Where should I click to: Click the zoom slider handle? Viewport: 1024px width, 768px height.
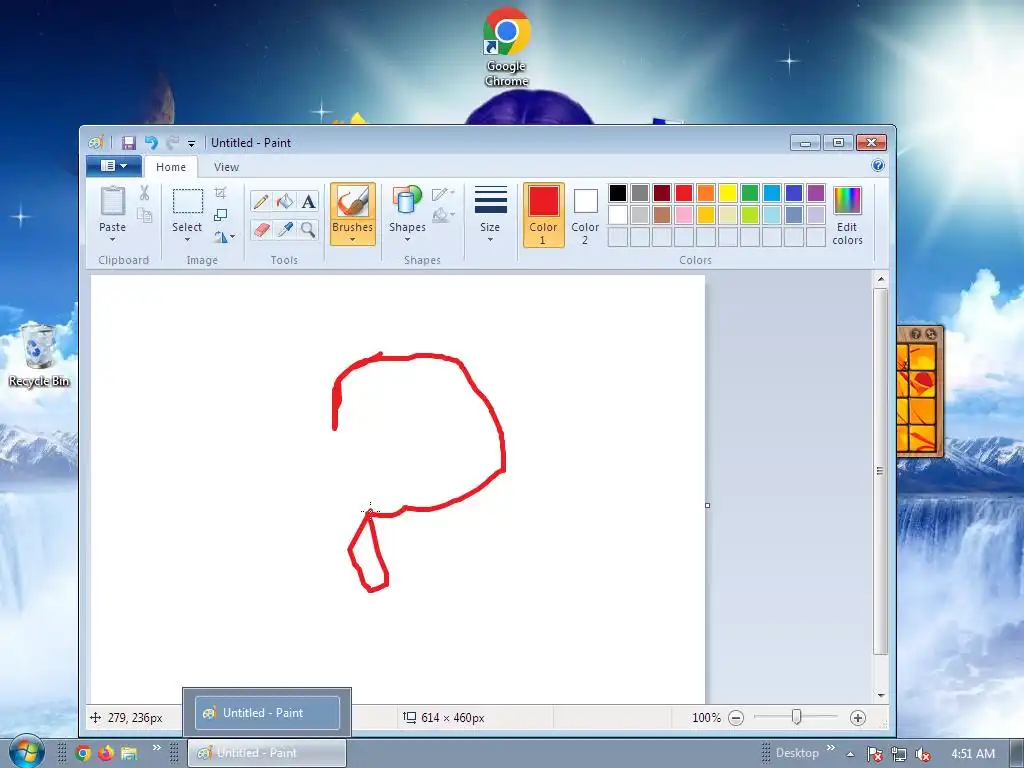click(796, 718)
